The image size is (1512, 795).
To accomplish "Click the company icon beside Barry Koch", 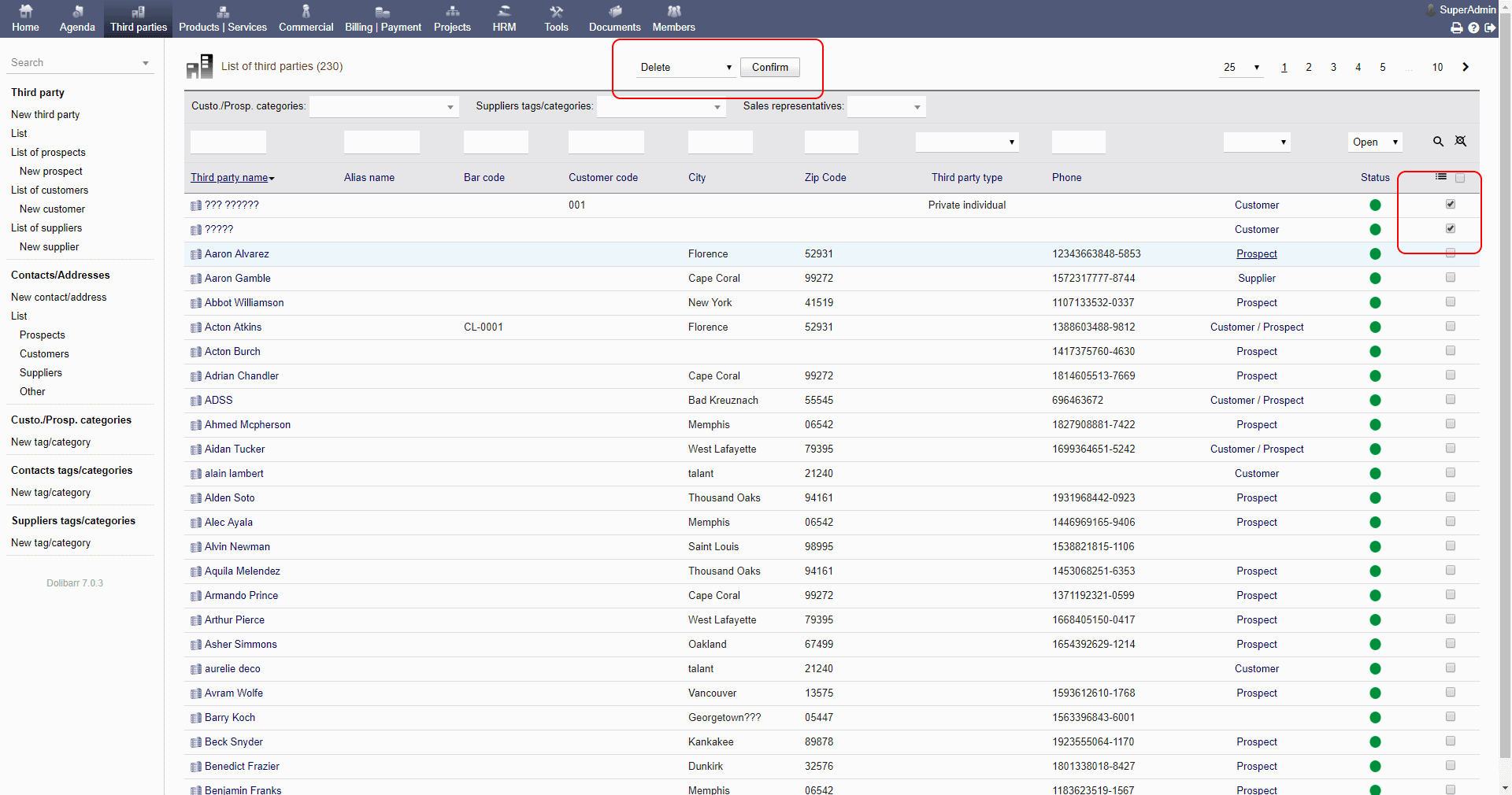I will [x=196, y=718].
